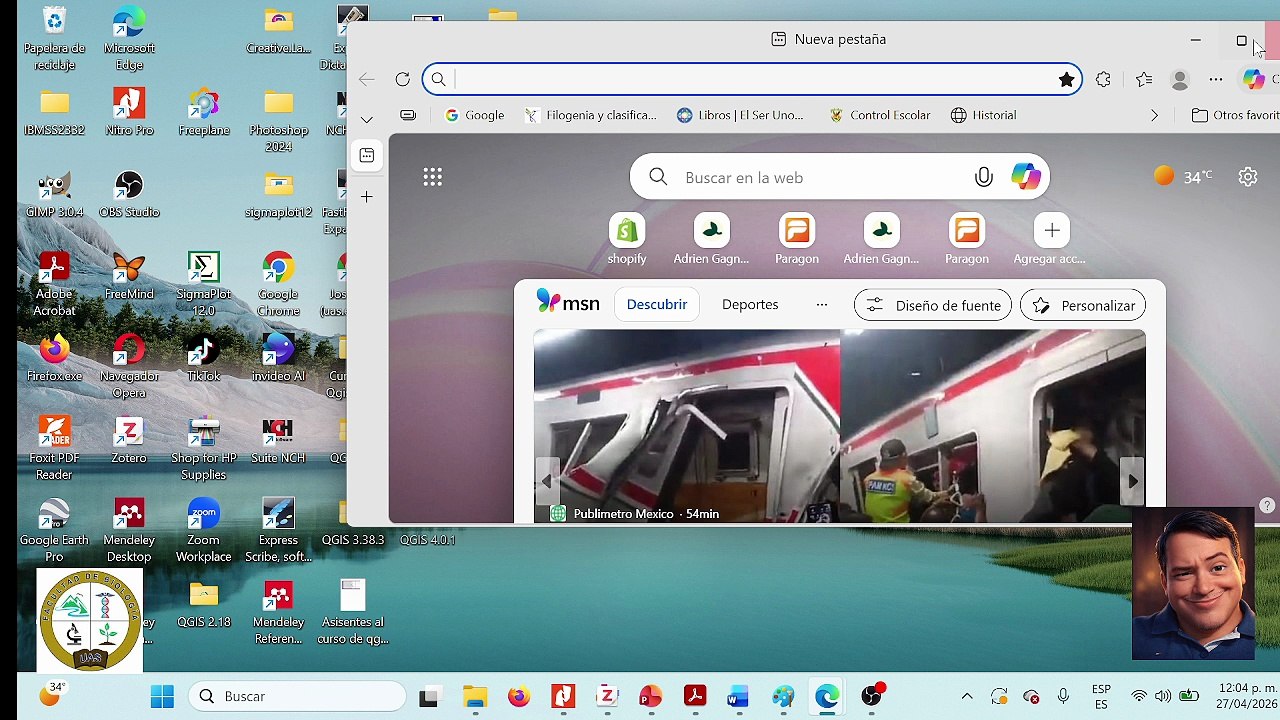The image size is (1280, 720).
Task: Open the Nueva pestaña tab title
Action: point(829,39)
